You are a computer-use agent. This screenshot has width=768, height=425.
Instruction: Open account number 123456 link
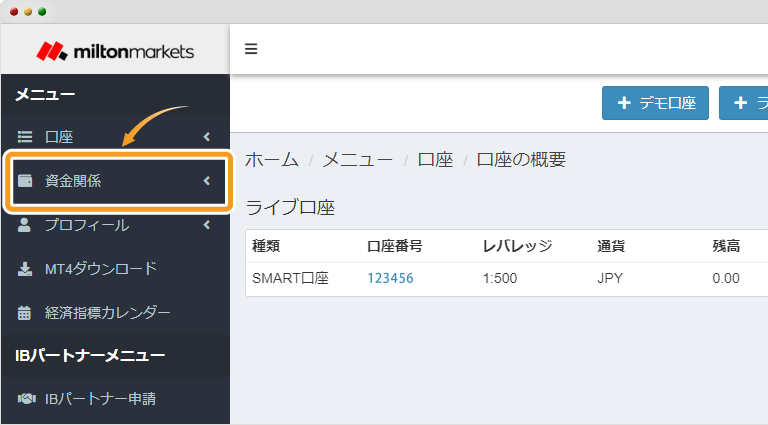[x=390, y=278]
